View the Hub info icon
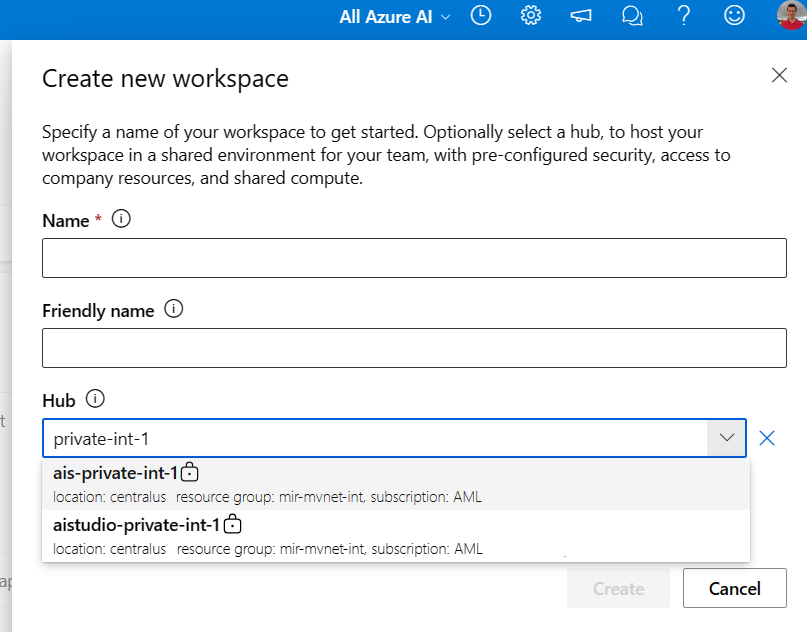Image resolution: width=812 pixels, height=632 pixels. pyautogui.click(x=97, y=398)
